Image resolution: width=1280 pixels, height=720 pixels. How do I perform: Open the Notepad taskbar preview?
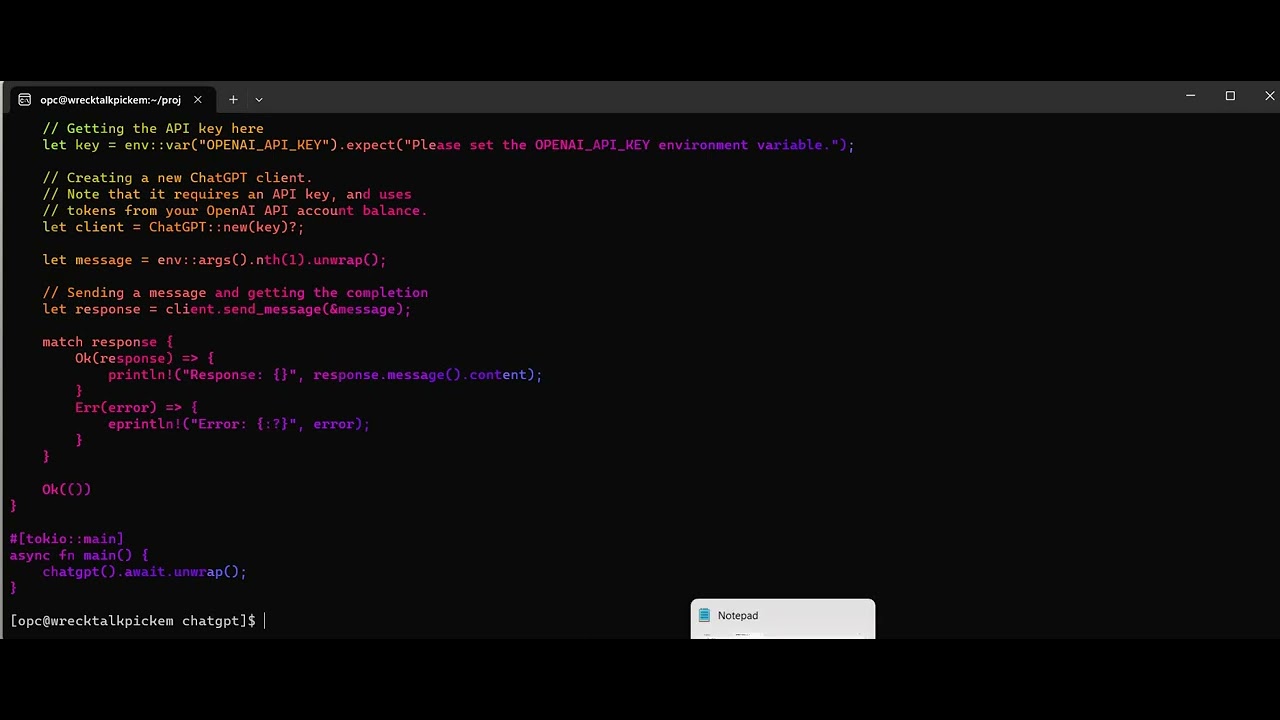tap(783, 618)
